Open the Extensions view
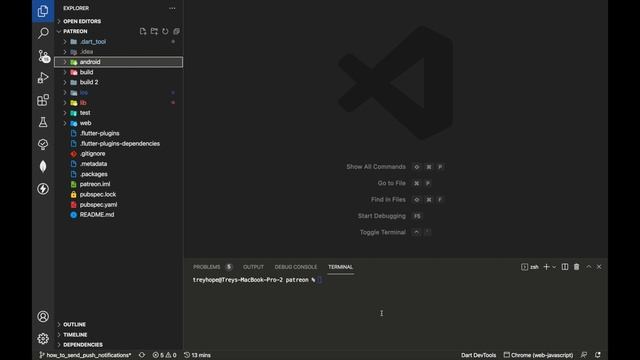Image resolution: width=640 pixels, height=360 pixels. point(43,100)
